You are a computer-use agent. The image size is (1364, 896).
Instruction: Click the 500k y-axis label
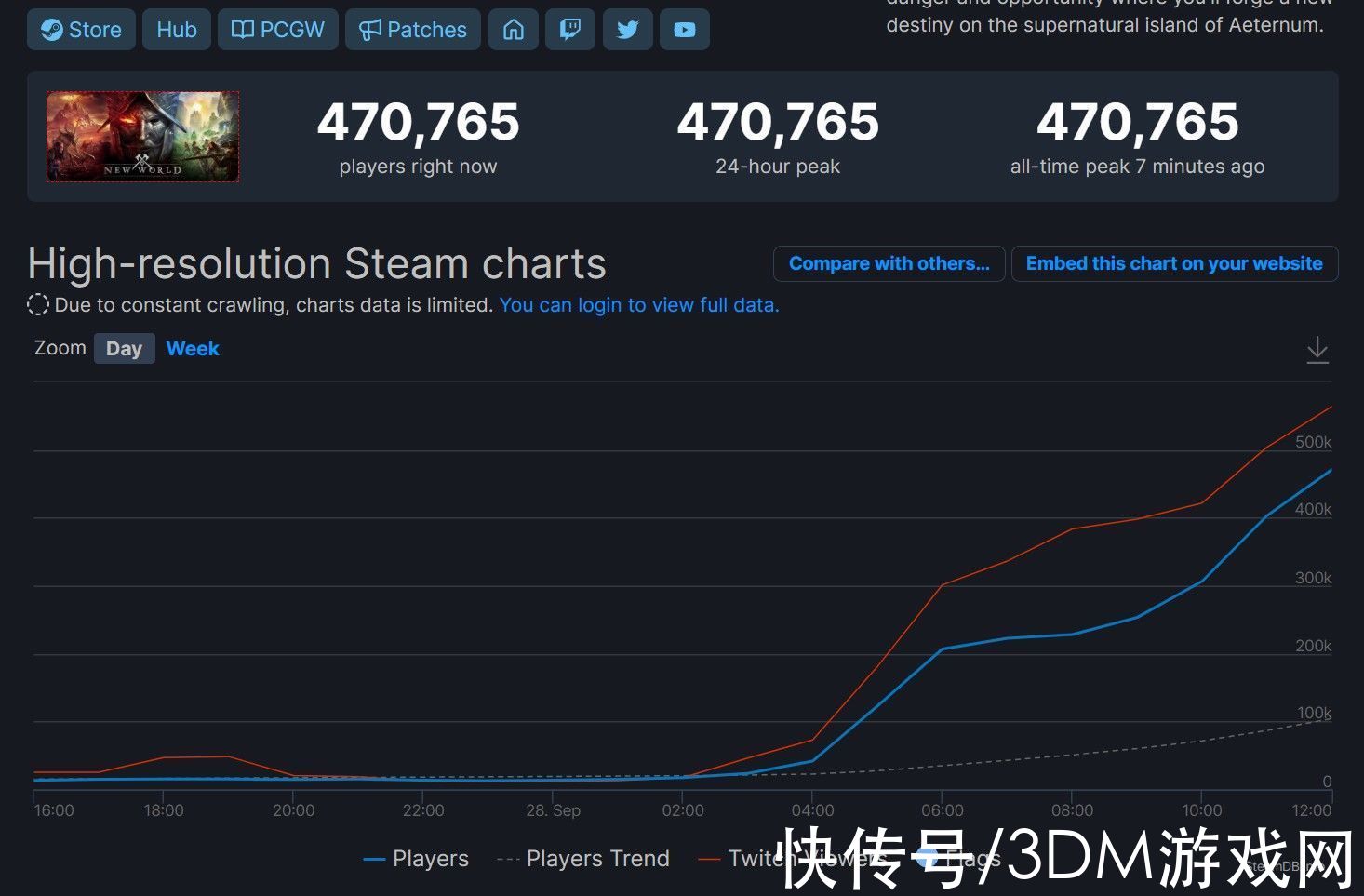pyautogui.click(x=1313, y=442)
